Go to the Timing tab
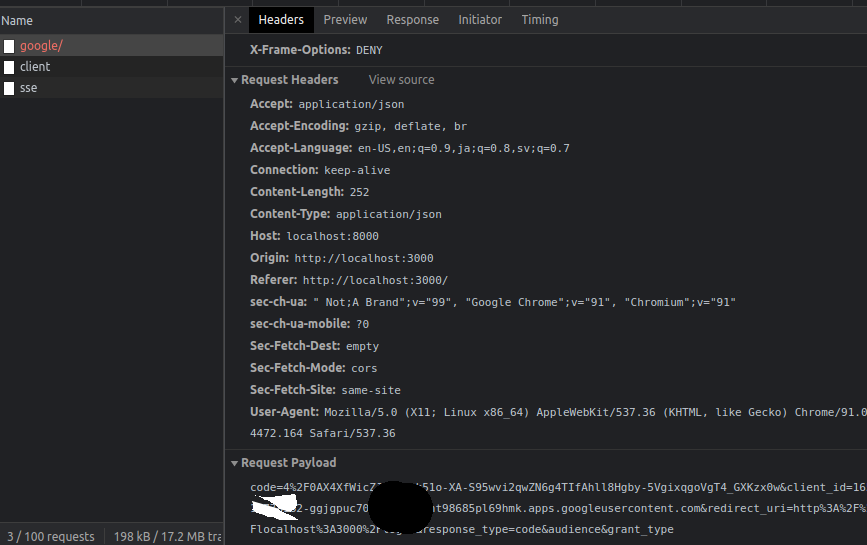 coord(540,20)
